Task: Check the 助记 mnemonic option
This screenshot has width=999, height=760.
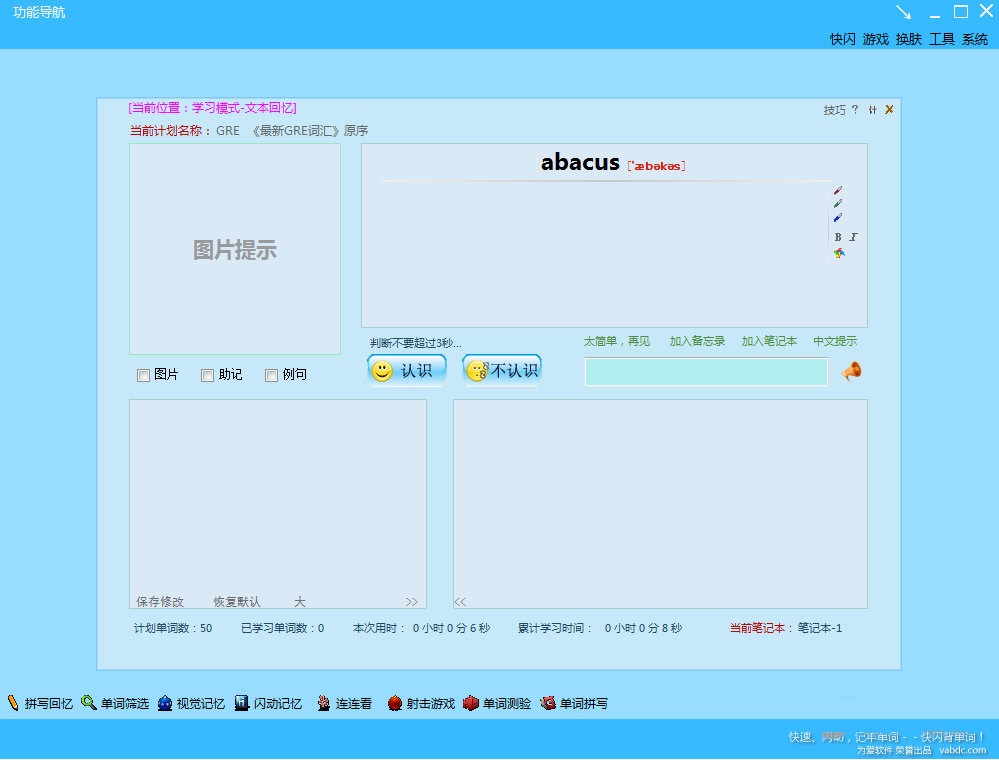Action: [x=208, y=374]
